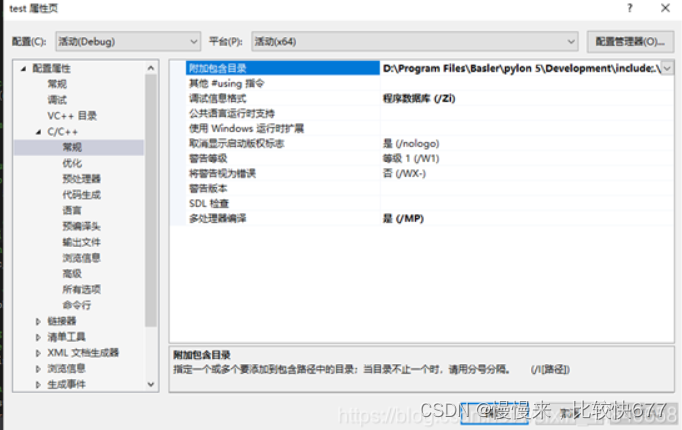Select 预编译头 under C/C++
Viewport: 682px width, 430px height.
coord(81,226)
